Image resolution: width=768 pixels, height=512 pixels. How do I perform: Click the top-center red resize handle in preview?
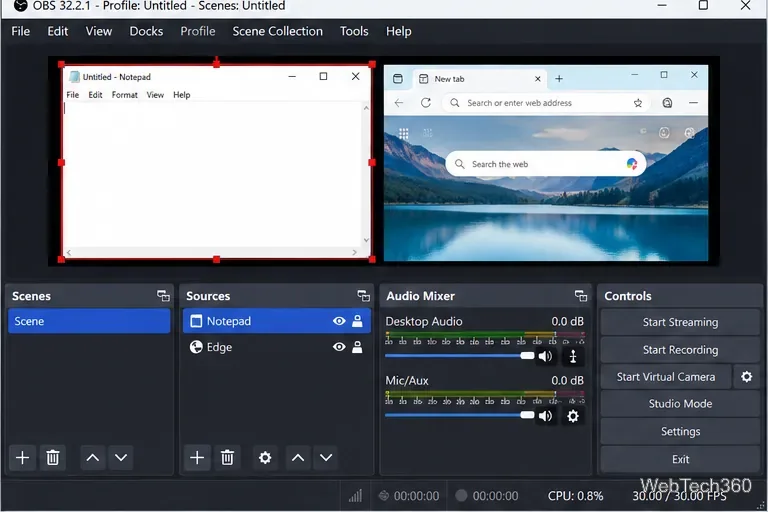pyautogui.click(x=216, y=63)
